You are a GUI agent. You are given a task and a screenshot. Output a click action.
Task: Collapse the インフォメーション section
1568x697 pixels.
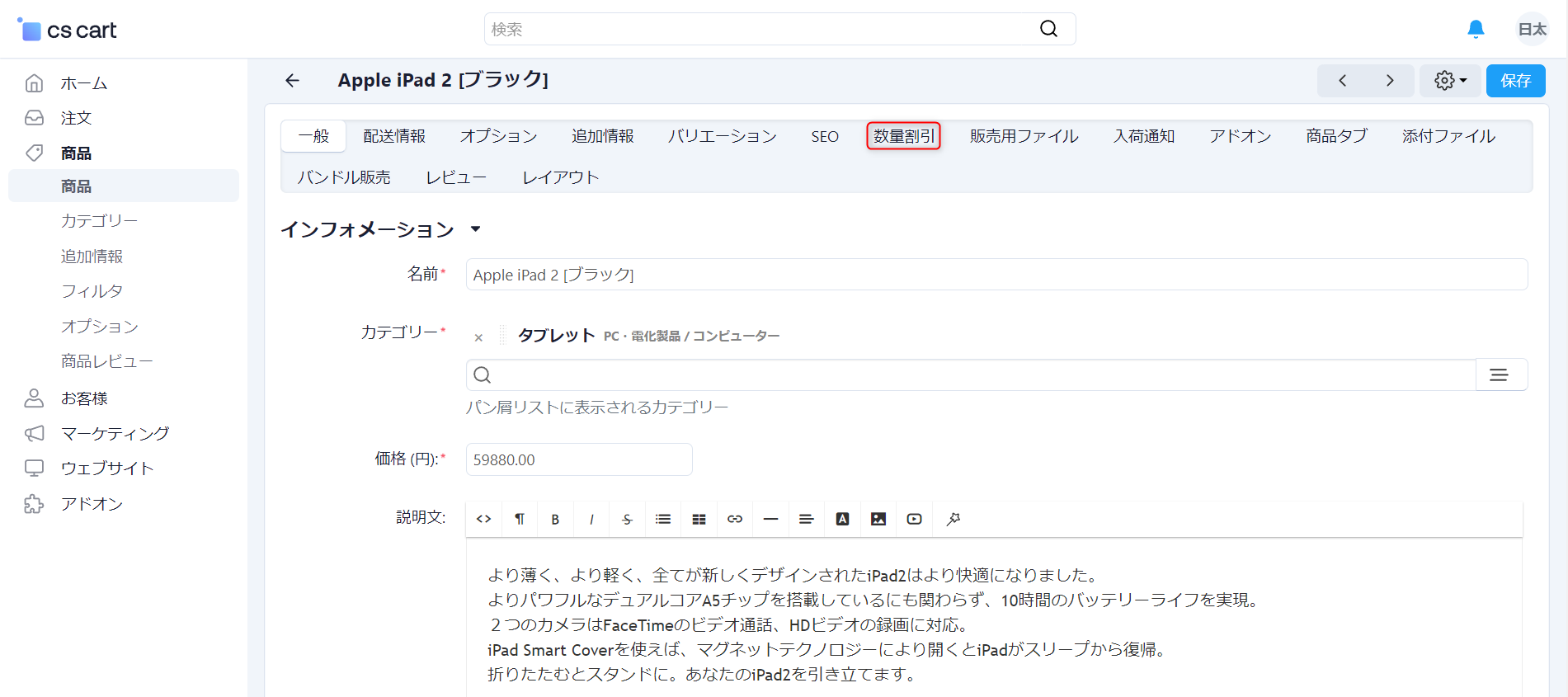point(475,229)
